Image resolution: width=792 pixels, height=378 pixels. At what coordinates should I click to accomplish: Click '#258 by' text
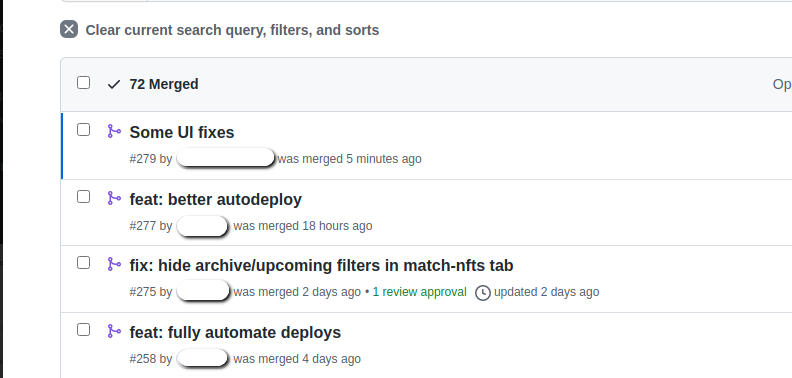point(151,359)
